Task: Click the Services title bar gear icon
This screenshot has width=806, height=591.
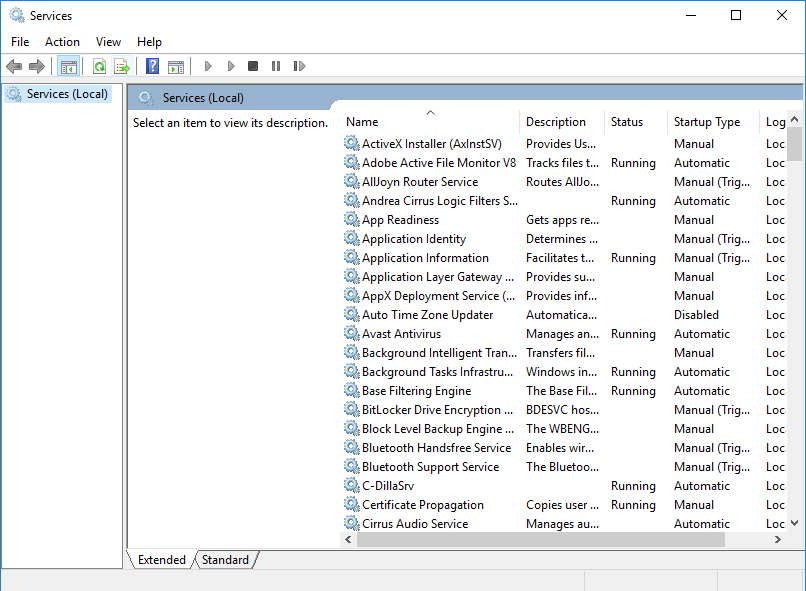Action: [17, 15]
